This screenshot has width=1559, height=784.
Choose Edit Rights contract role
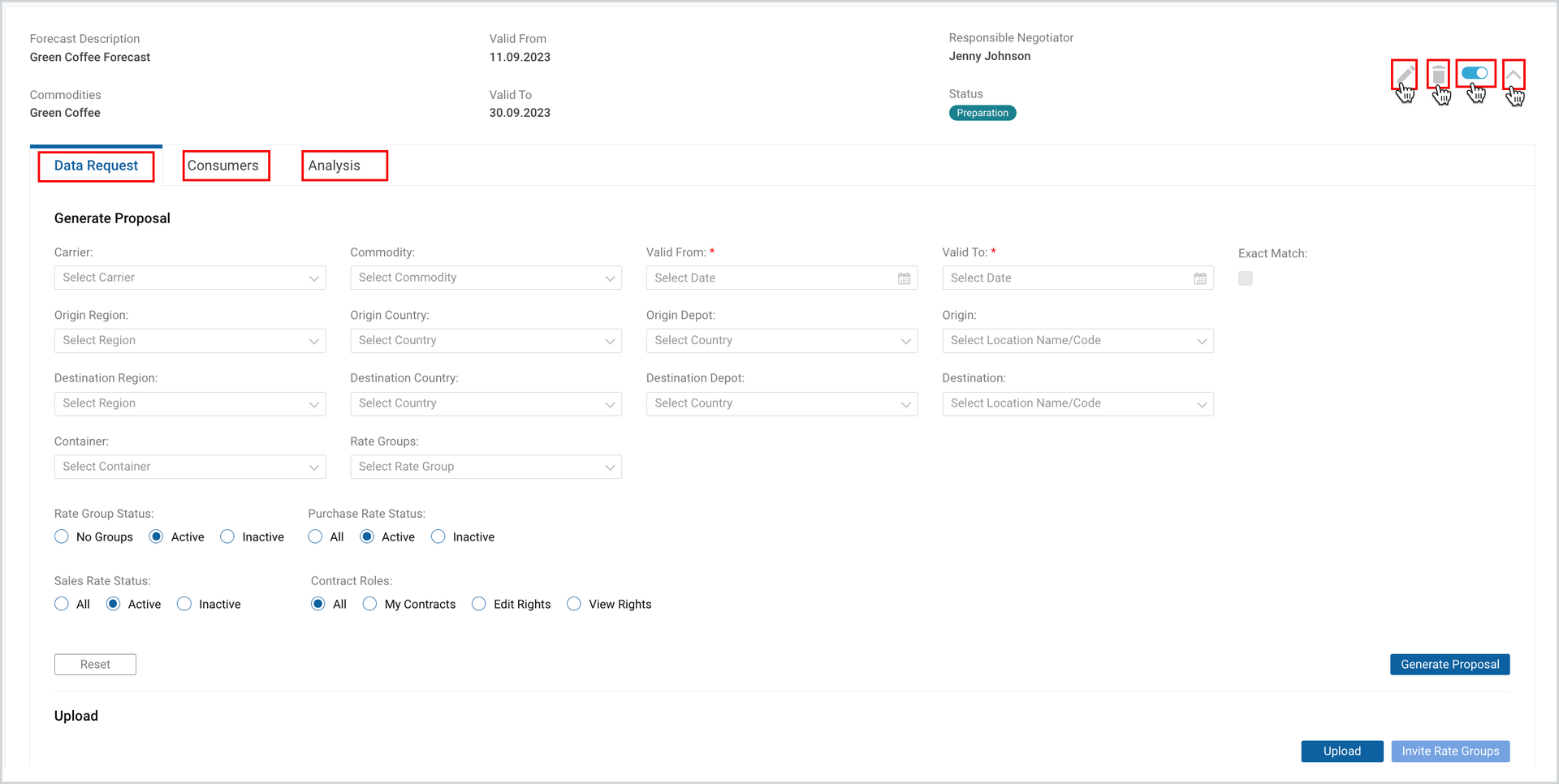click(479, 604)
